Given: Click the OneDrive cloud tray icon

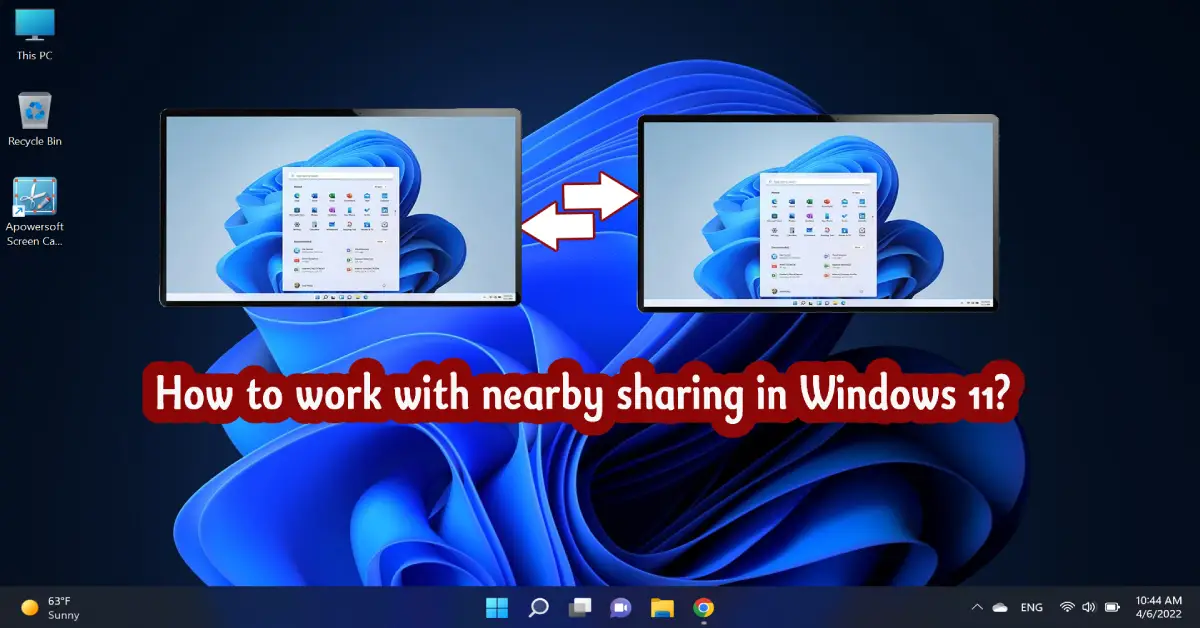Looking at the screenshot, I should click(999, 607).
